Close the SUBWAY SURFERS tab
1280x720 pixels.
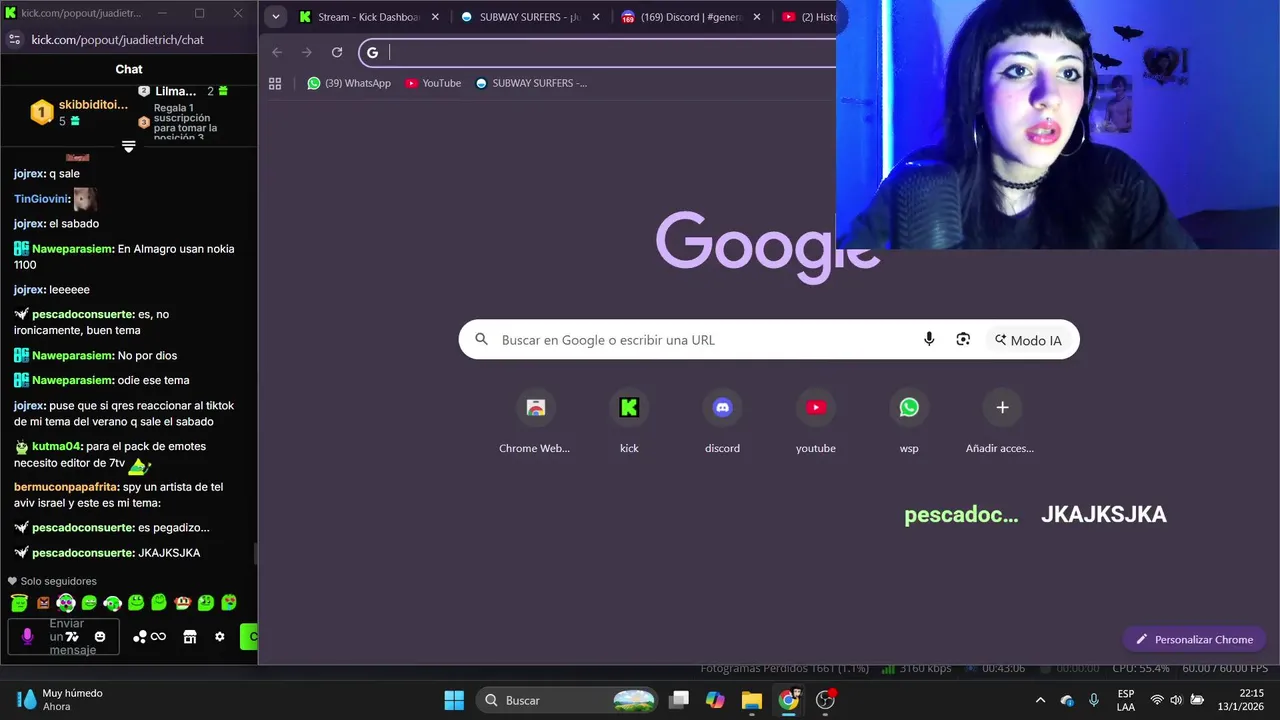(x=596, y=17)
